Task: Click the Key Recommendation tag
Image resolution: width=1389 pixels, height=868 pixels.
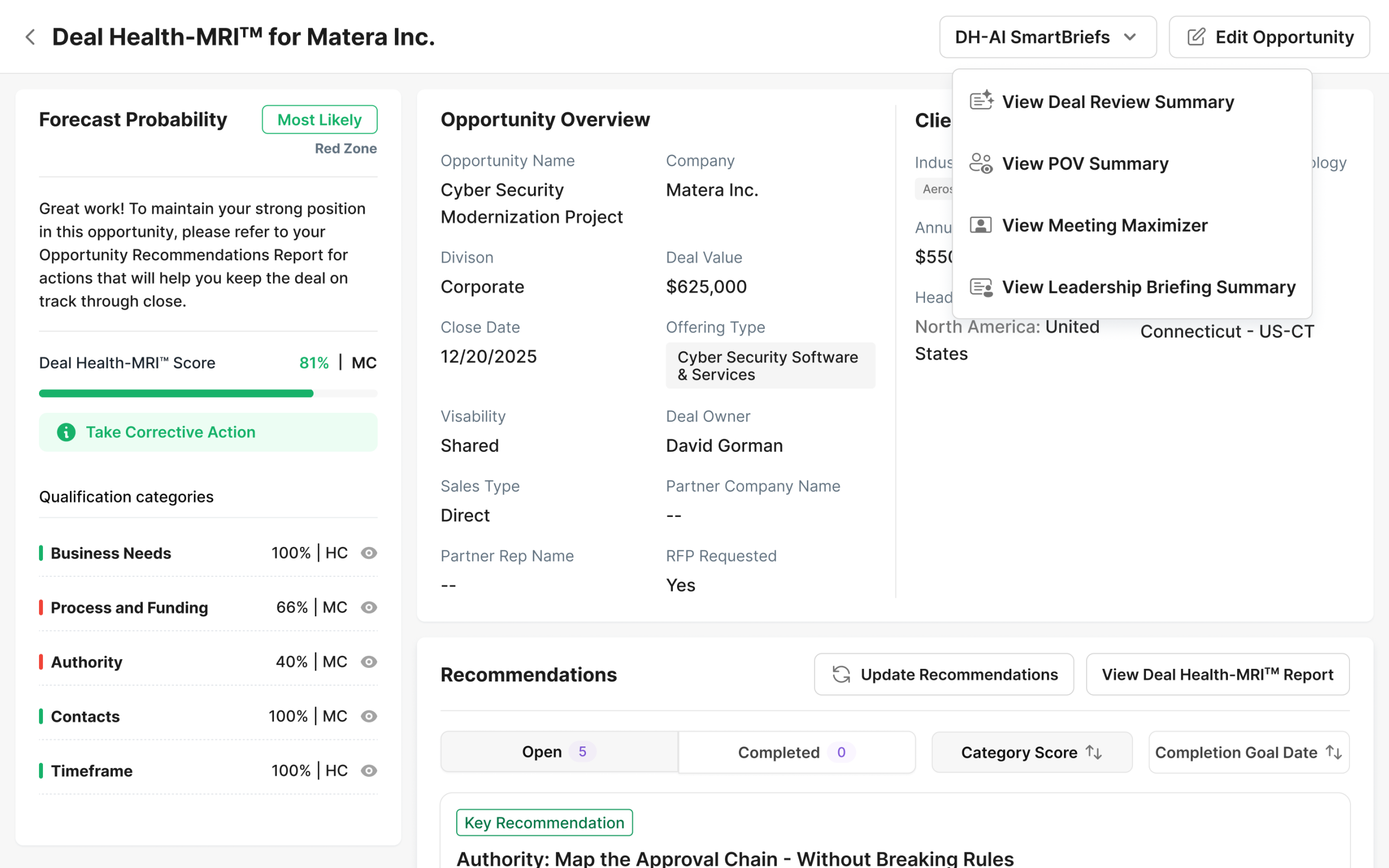Action: coord(544,822)
